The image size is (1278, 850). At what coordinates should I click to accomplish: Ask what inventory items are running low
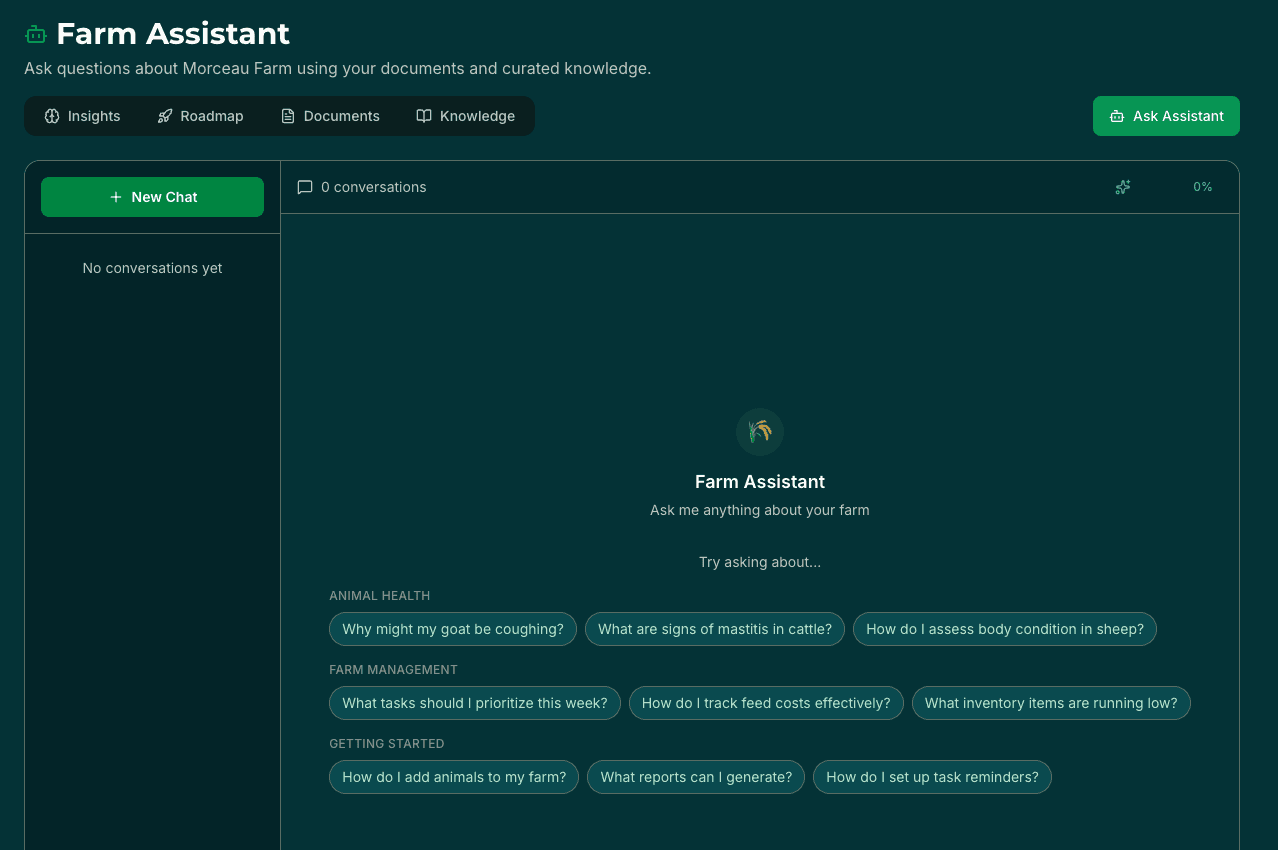point(1051,703)
